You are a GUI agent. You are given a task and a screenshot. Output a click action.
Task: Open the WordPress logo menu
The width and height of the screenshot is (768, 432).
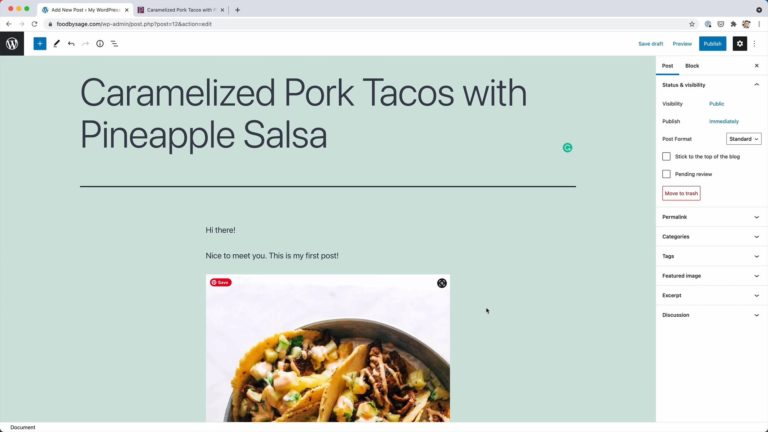click(12, 44)
